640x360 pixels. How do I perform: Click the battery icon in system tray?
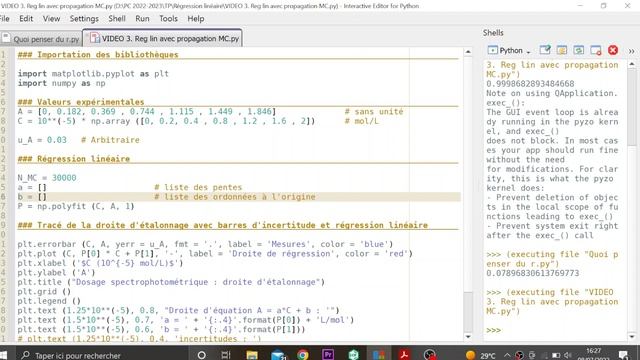coord(556,355)
